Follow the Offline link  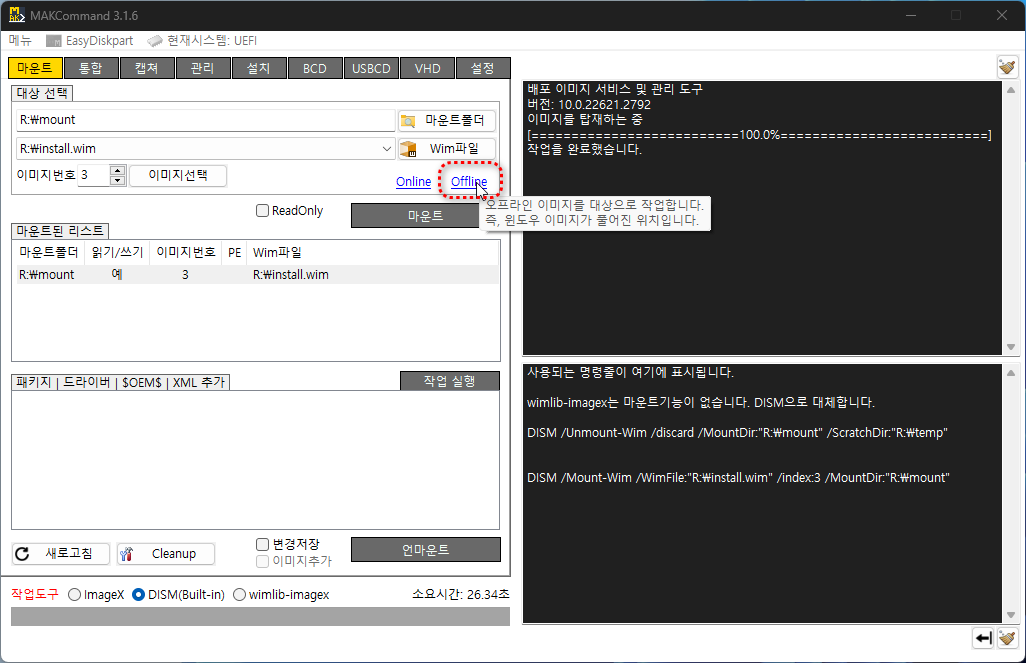pyautogui.click(x=469, y=181)
